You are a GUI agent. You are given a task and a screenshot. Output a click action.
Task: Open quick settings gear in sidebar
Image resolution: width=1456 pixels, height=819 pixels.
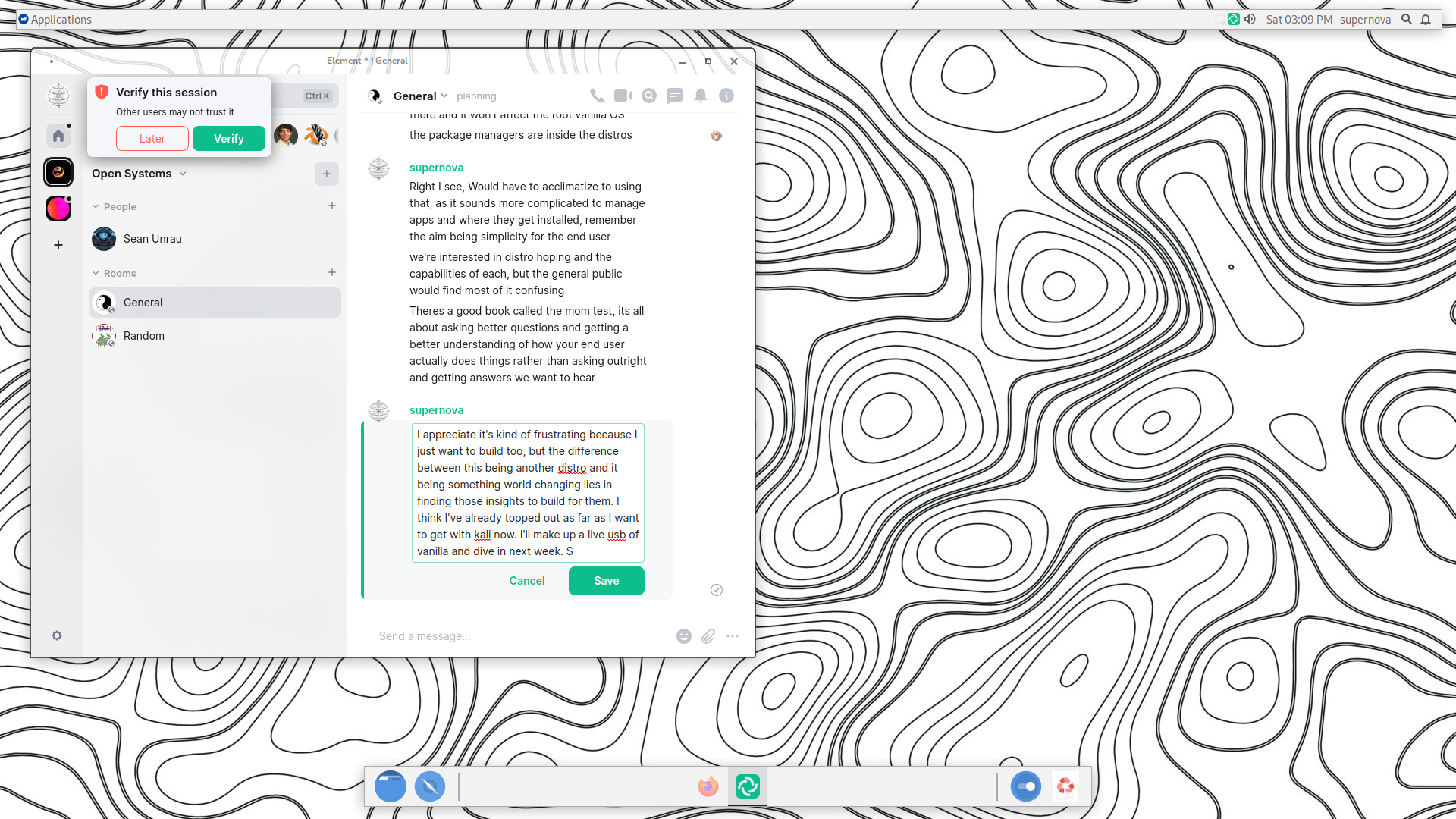coord(57,635)
